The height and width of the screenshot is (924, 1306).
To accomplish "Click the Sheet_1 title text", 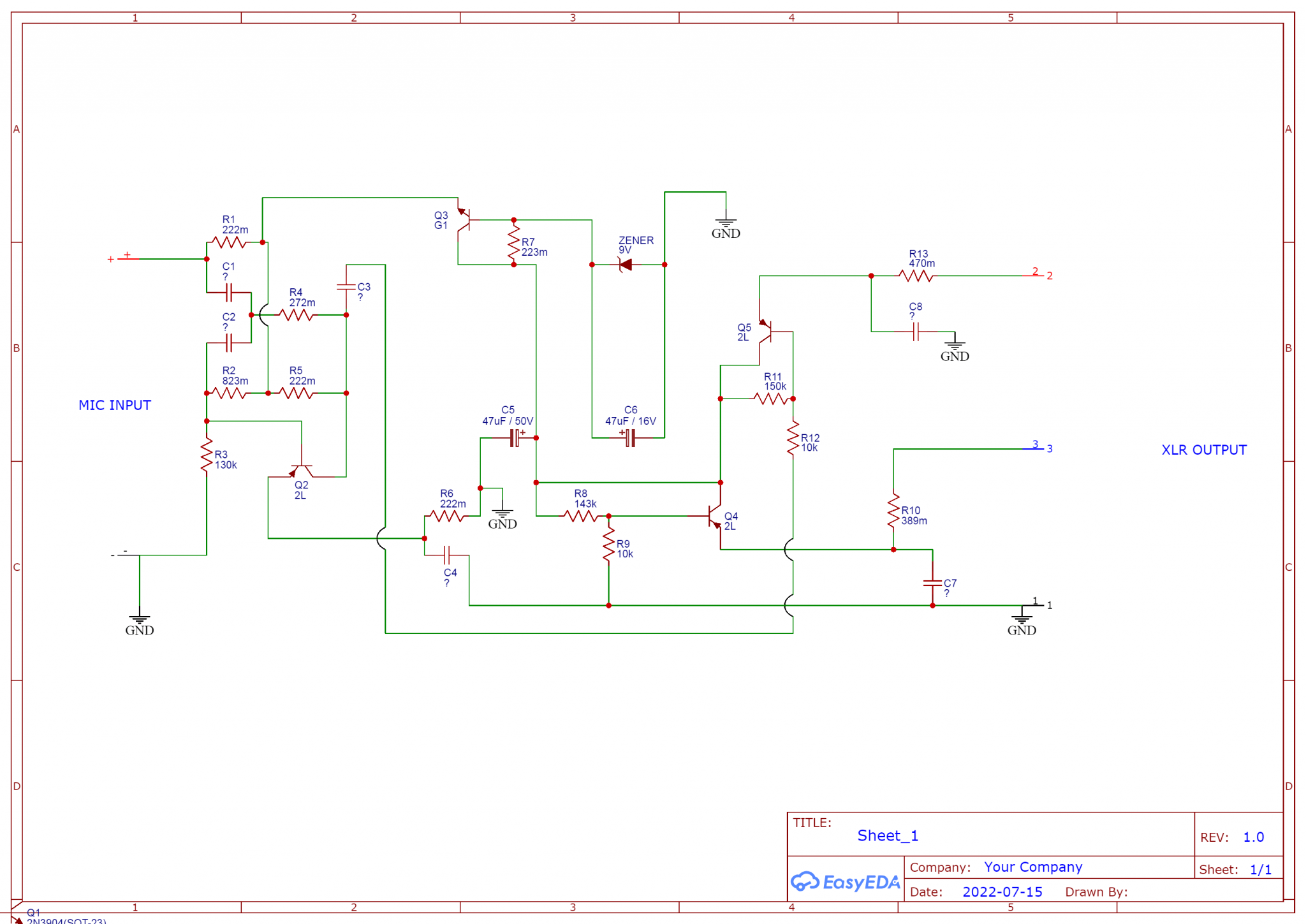I will 888,835.
